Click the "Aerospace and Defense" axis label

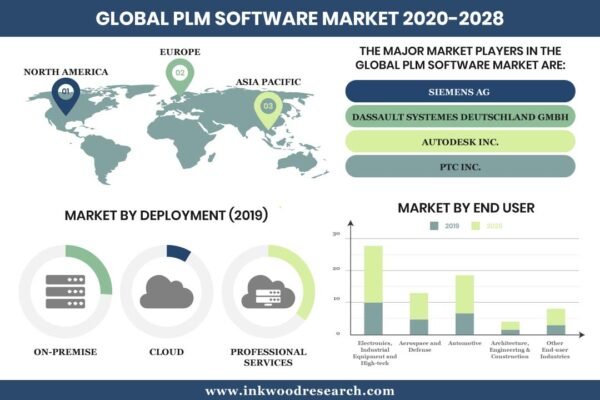[x=420, y=346]
